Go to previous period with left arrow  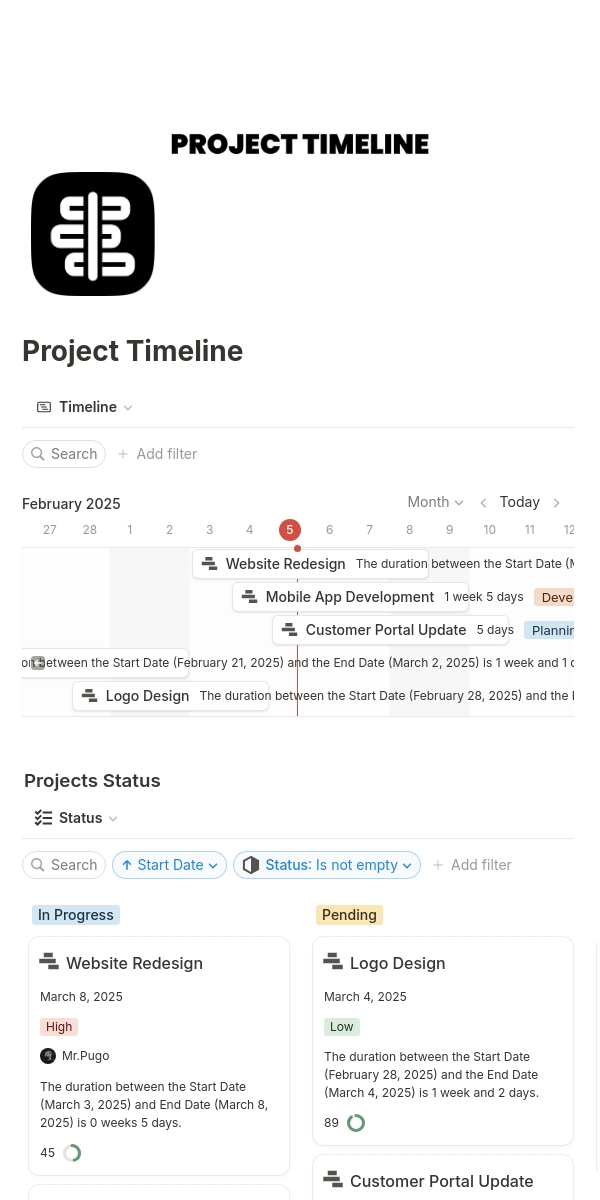(484, 503)
